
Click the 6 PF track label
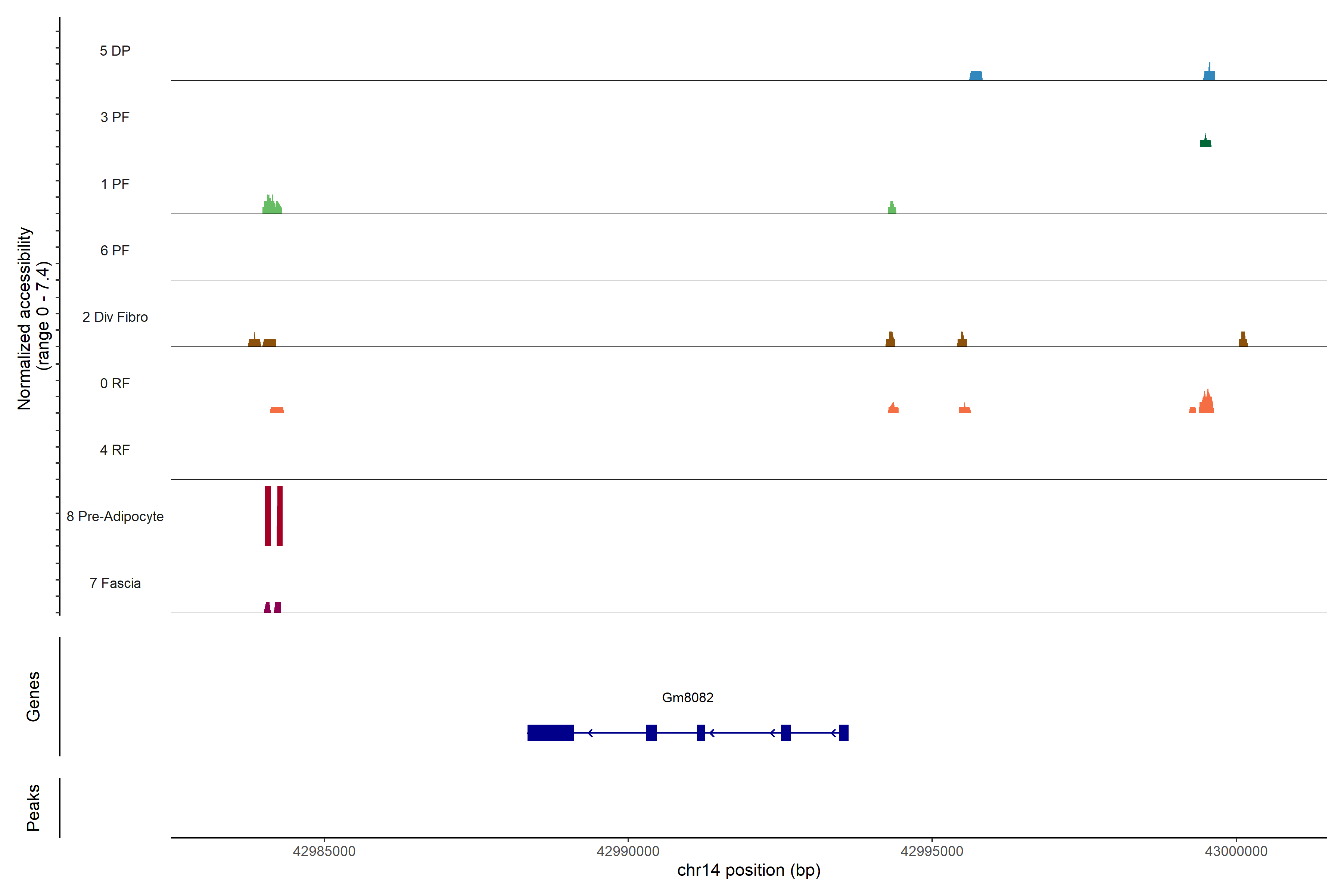point(115,250)
